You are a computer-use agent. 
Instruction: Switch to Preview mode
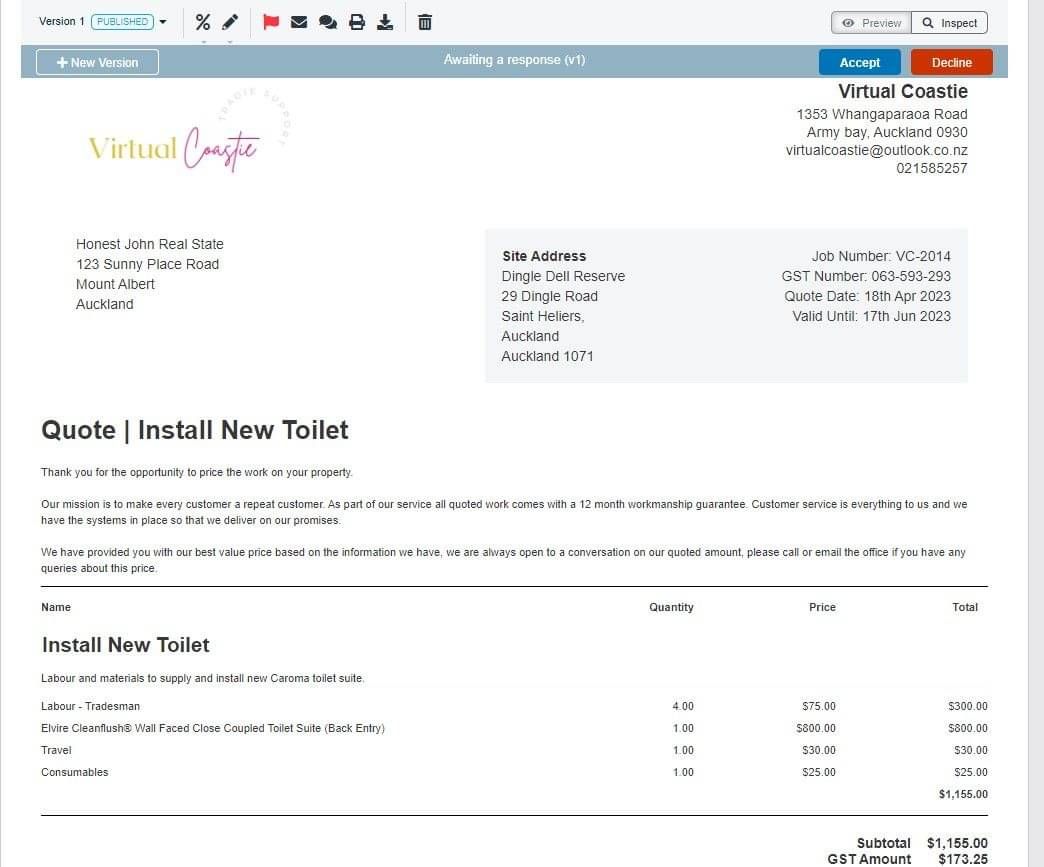[x=871, y=23]
